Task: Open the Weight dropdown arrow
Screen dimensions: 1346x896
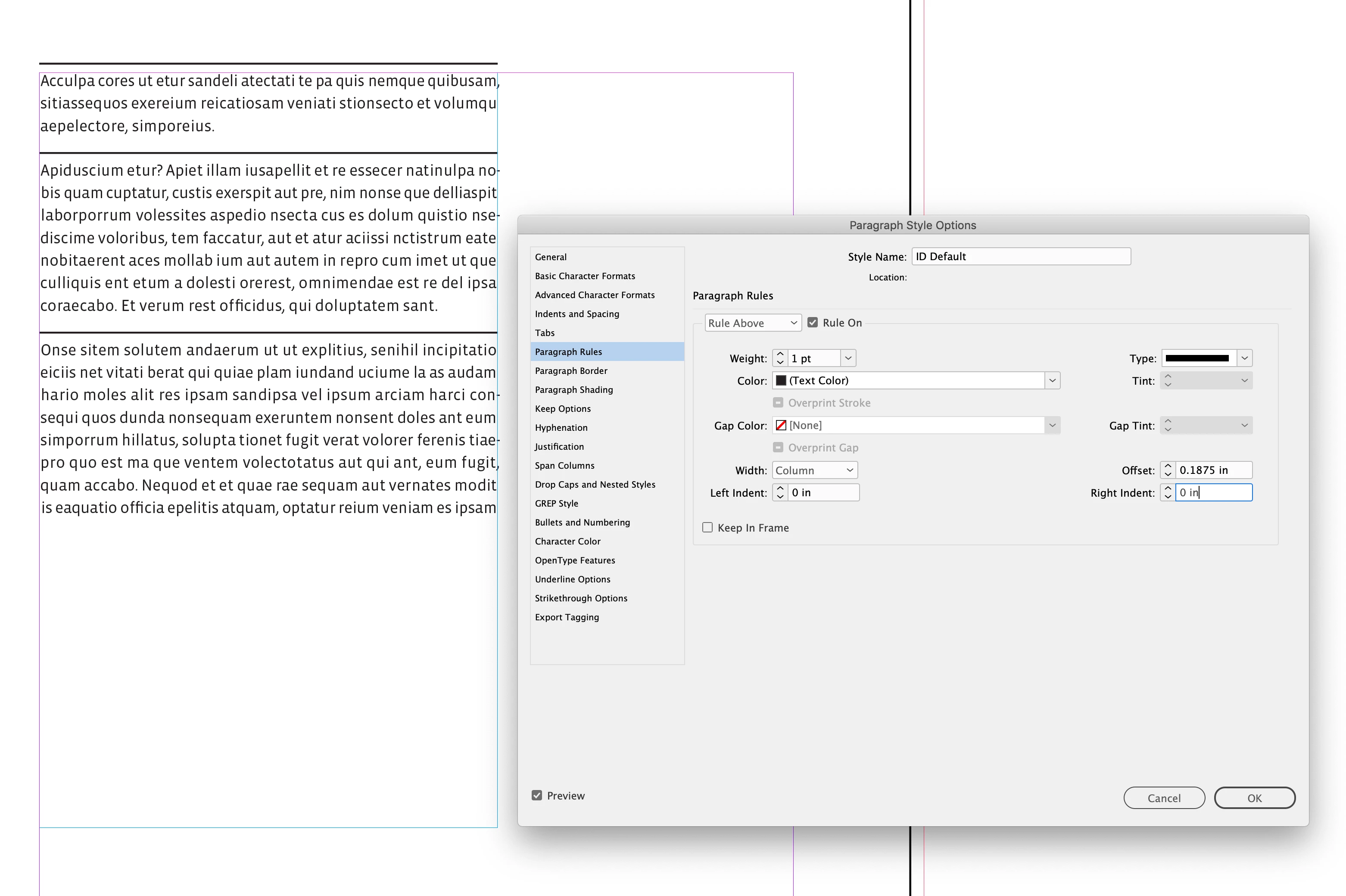Action: tap(848, 358)
